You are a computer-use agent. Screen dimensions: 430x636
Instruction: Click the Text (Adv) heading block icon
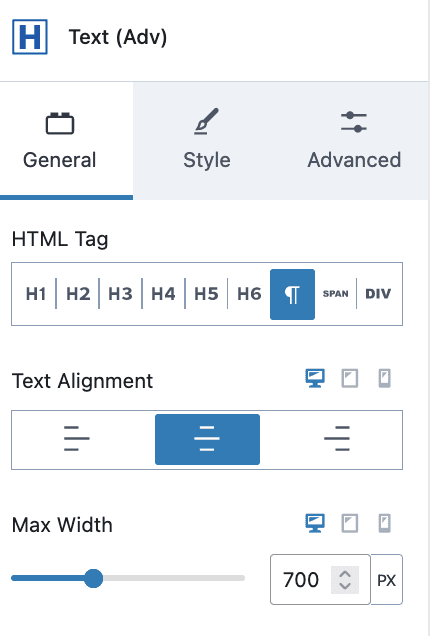pos(30,37)
